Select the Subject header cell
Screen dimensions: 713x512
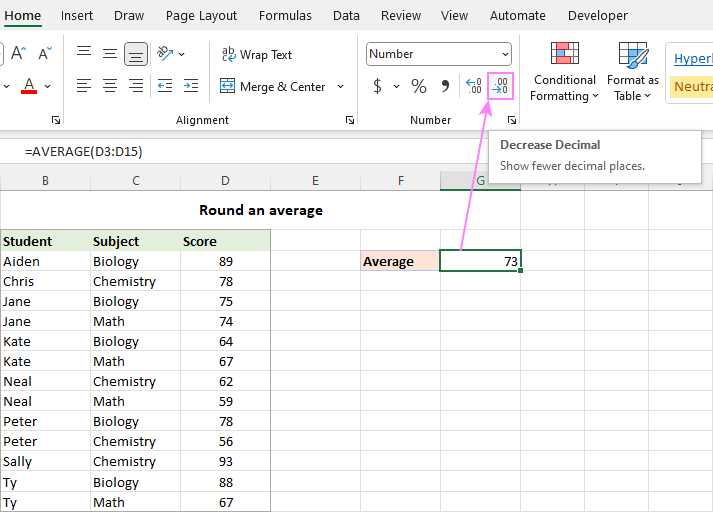(x=136, y=241)
